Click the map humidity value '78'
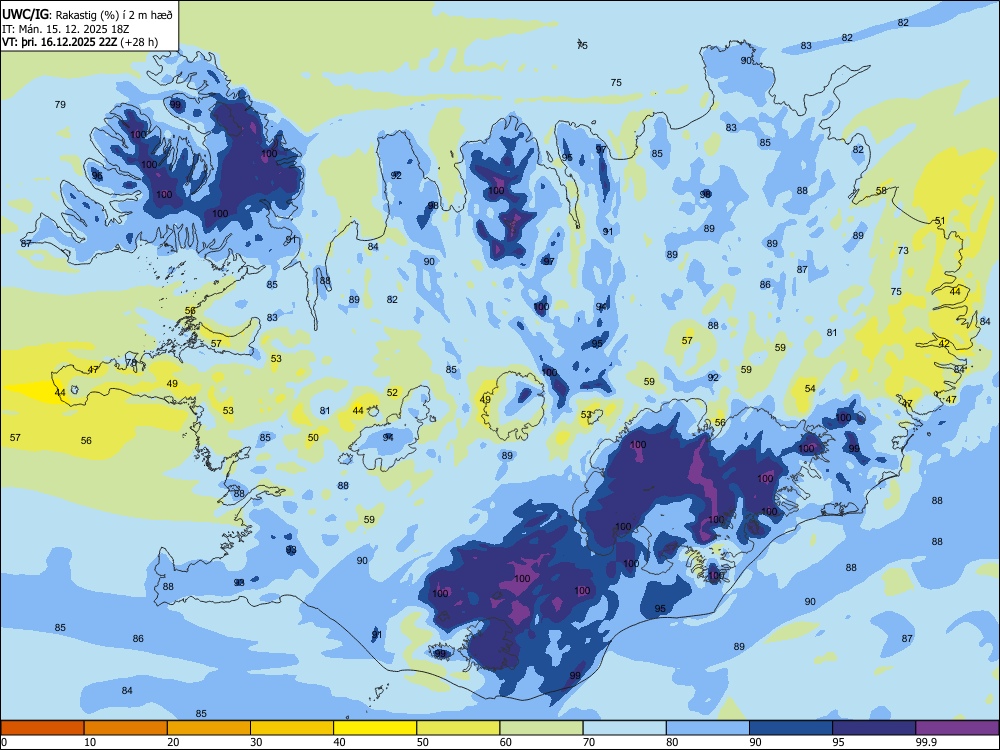This screenshot has height=750, width=1000. click(x=131, y=363)
